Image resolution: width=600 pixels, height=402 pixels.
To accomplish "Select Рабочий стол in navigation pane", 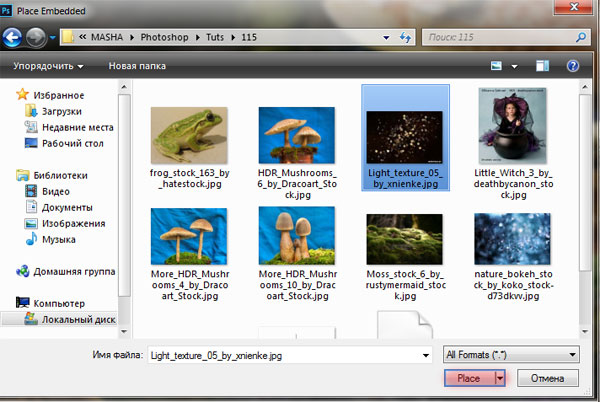I will (x=73, y=143).
